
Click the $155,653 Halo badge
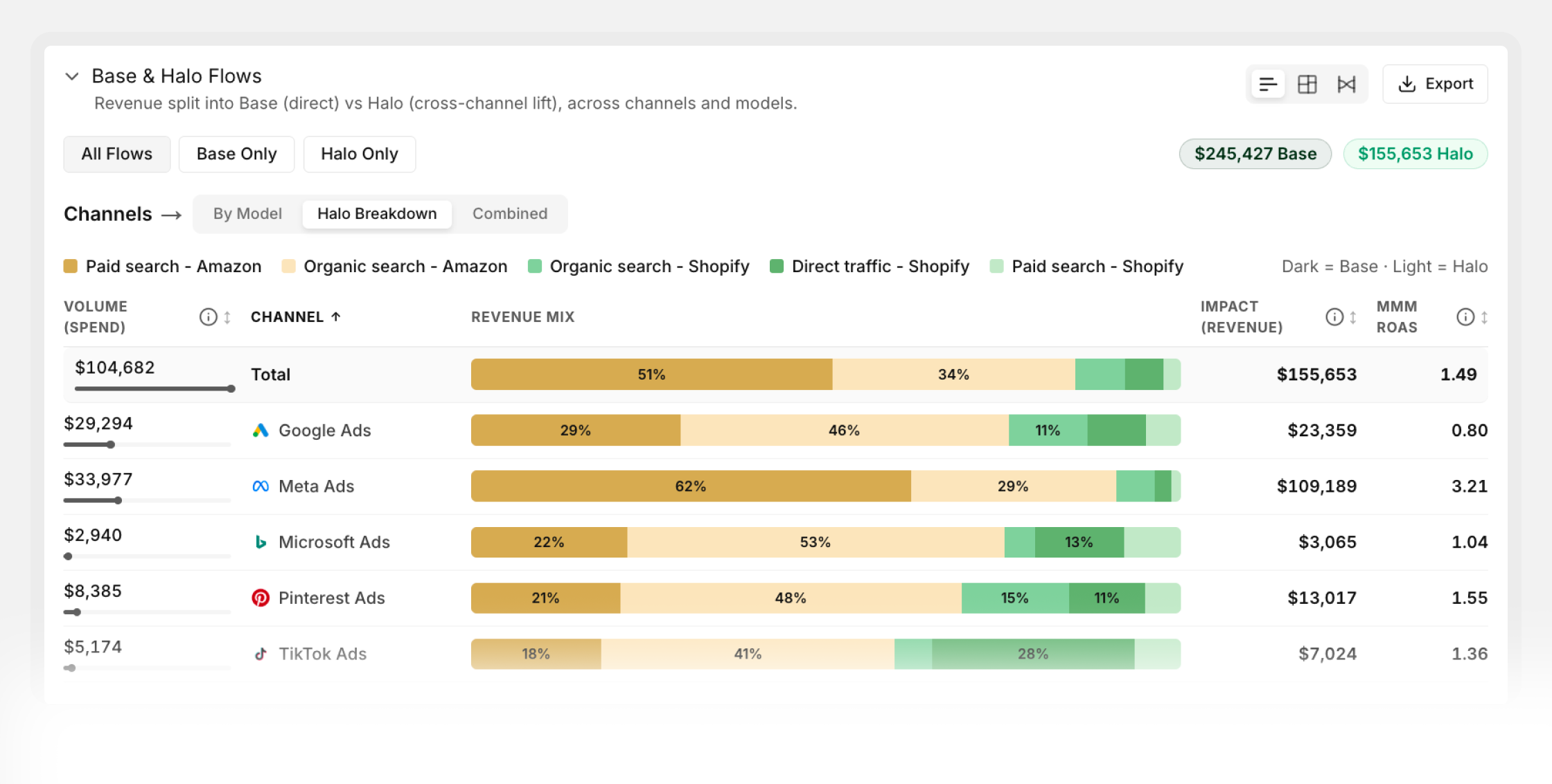[1416, 154]
